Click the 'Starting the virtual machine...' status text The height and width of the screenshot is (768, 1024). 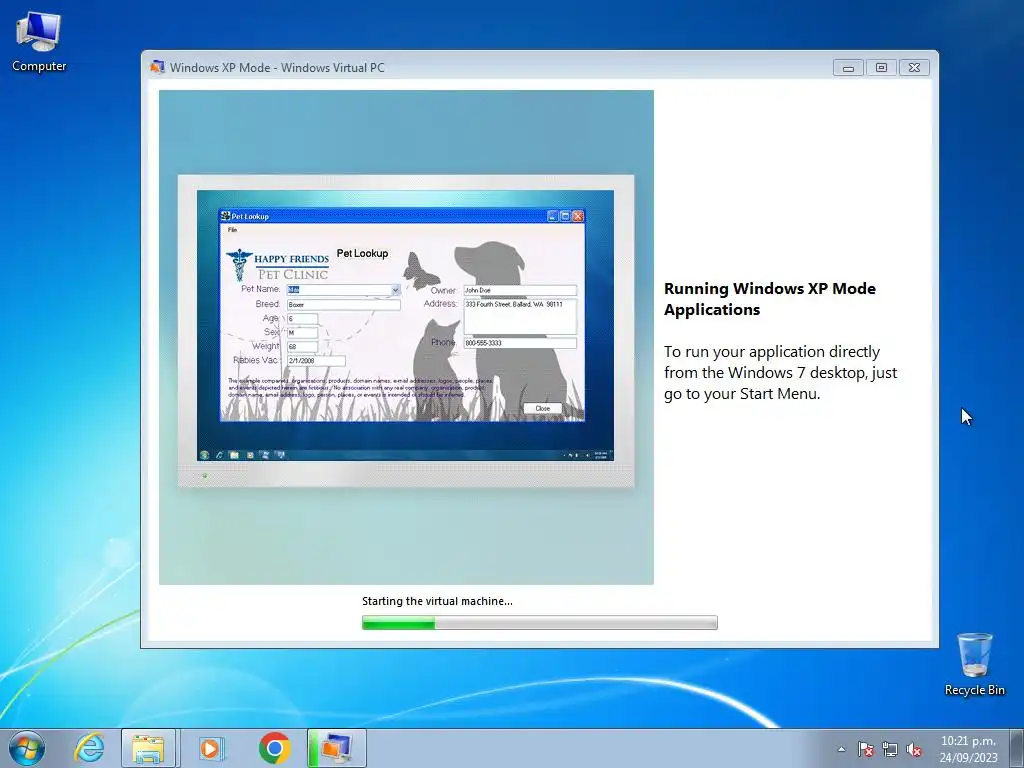coord(437,601)
